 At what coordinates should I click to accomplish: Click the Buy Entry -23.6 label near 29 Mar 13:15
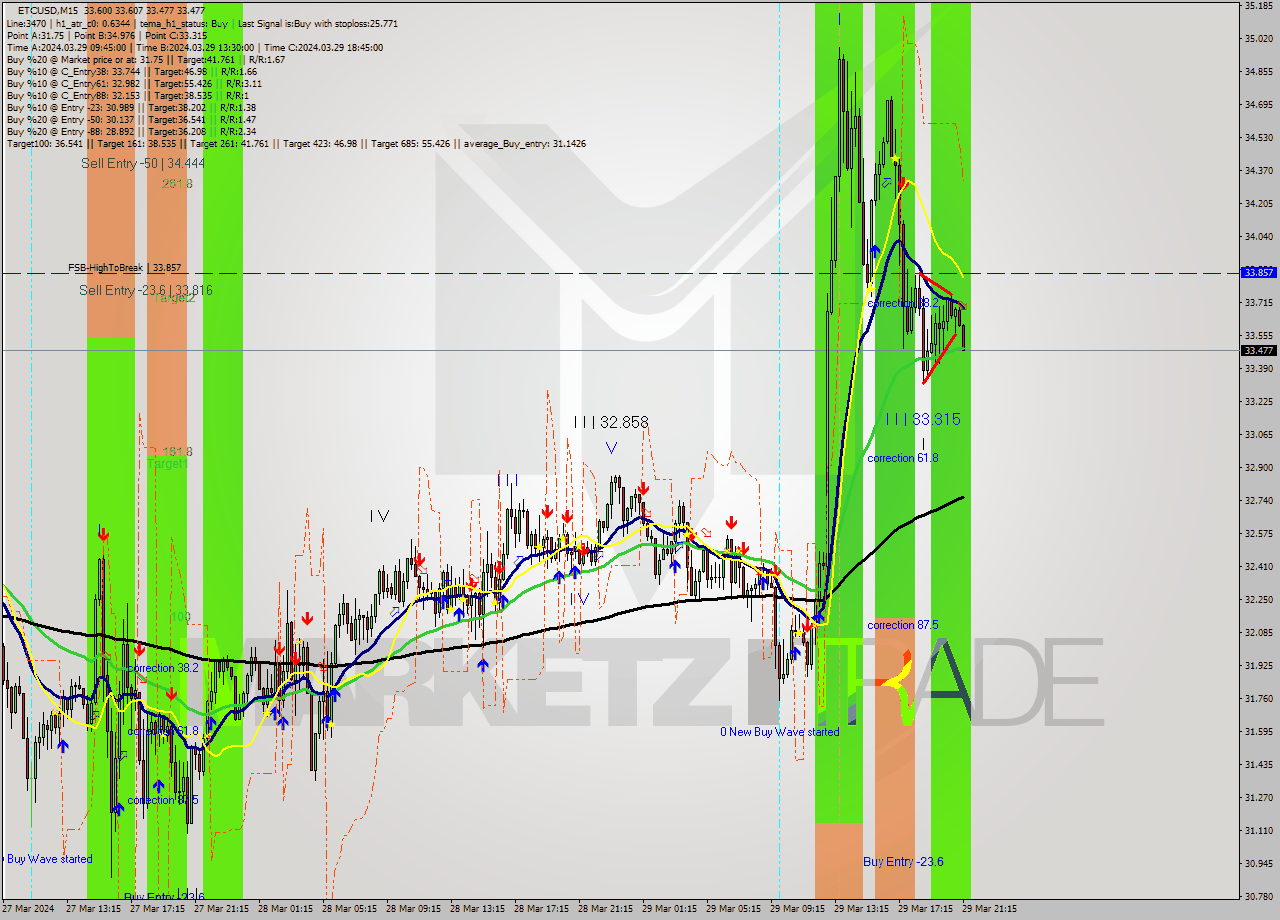tap(903, 862)
